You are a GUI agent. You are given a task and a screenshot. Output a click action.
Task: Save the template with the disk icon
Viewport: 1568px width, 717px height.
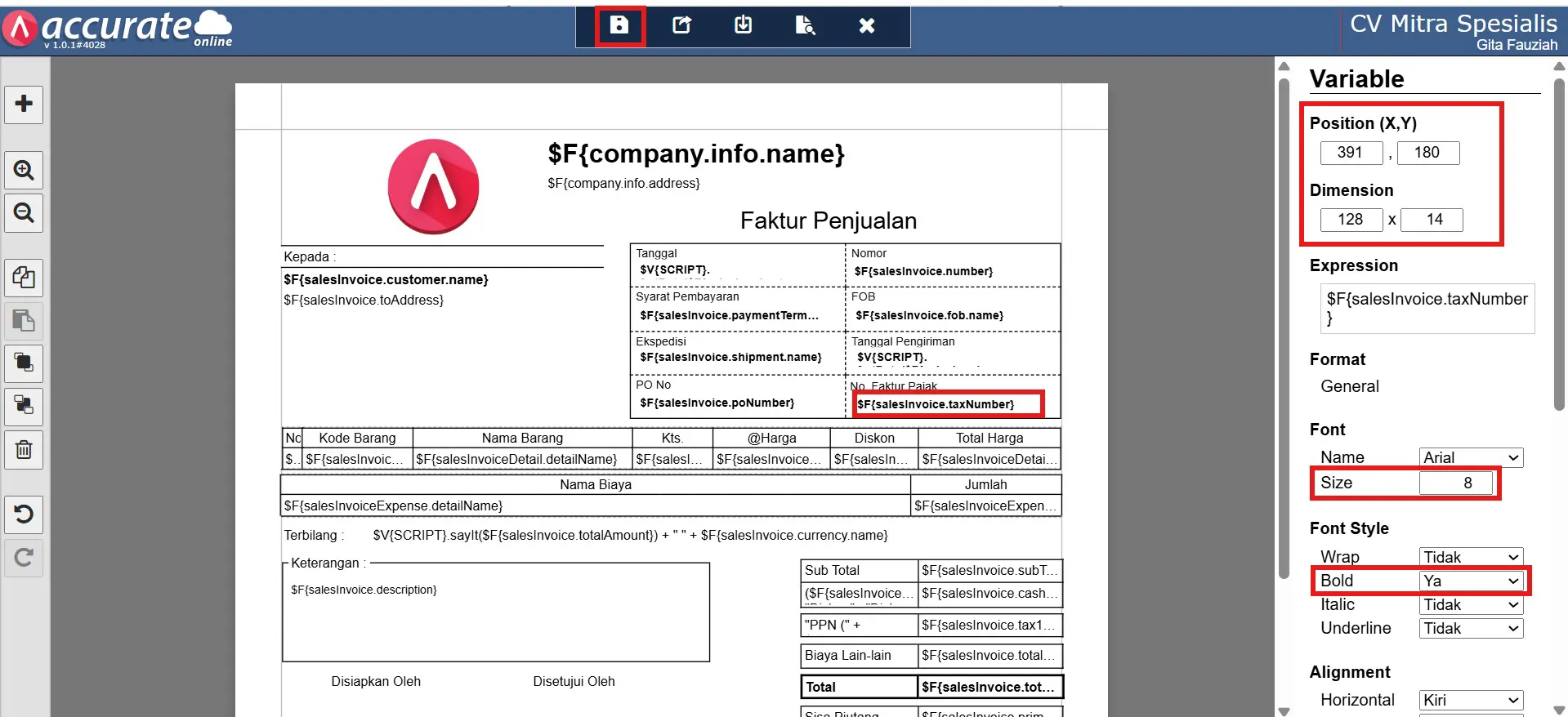point(619,25)
